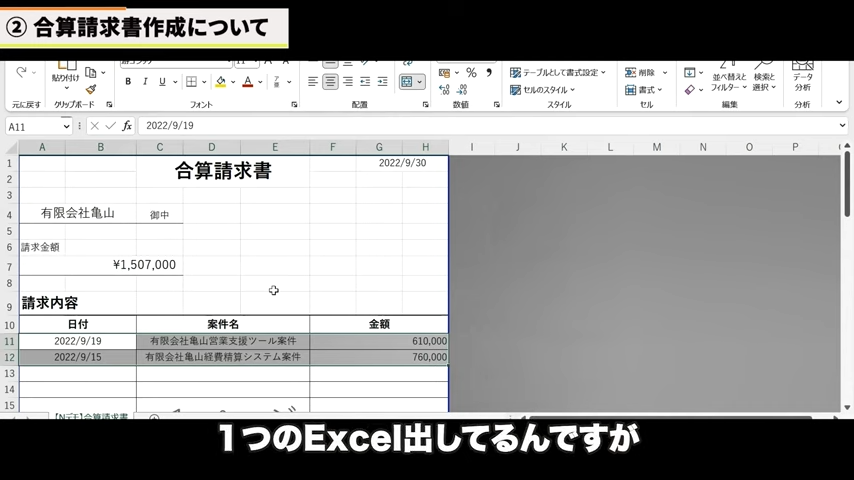This screenshot has width=854, height=480.
Task: Click the increase indent icon
Action: tap(383, 82)
